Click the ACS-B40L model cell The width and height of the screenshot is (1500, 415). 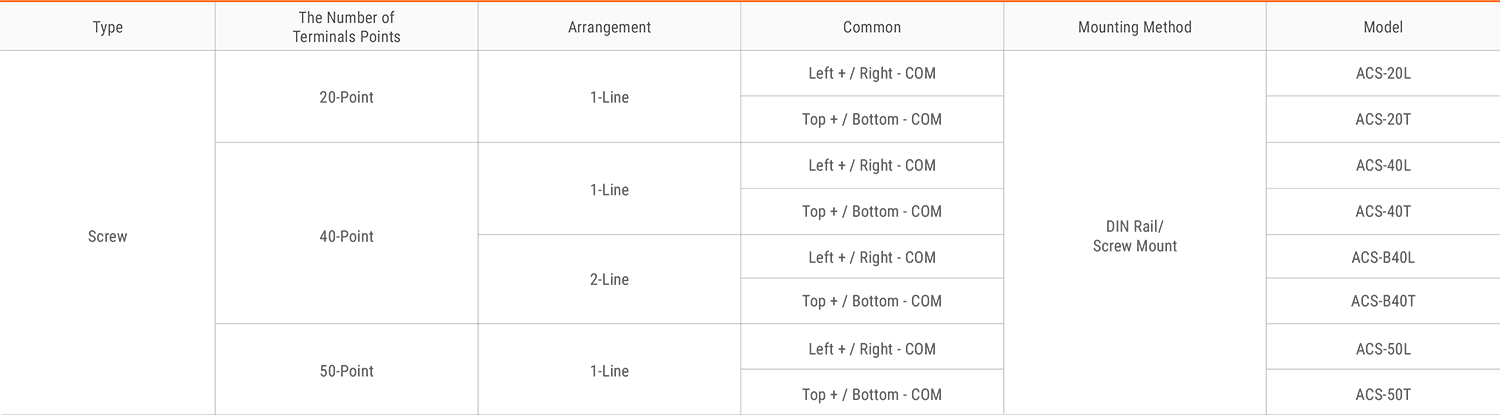click(1383, 257)
